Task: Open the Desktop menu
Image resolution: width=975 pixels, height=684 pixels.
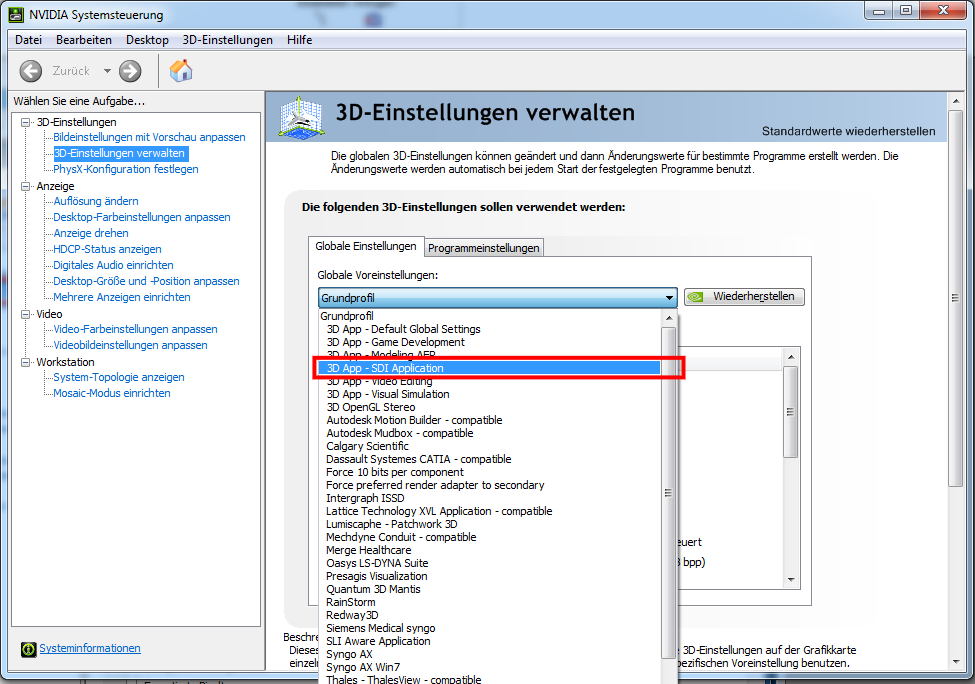Action: pos(147,40)
